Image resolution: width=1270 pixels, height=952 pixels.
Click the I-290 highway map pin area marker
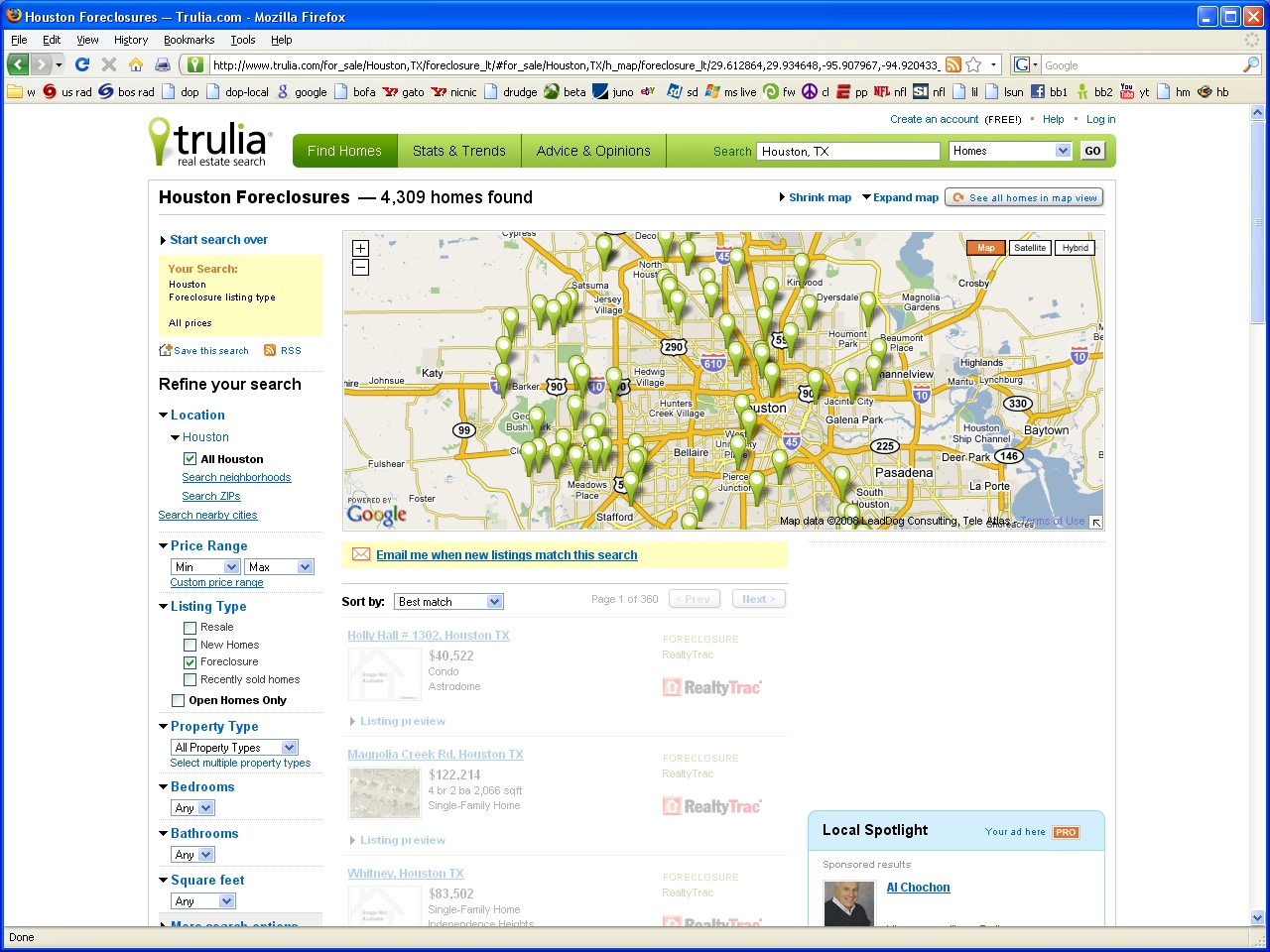click(x=674, y=346)
